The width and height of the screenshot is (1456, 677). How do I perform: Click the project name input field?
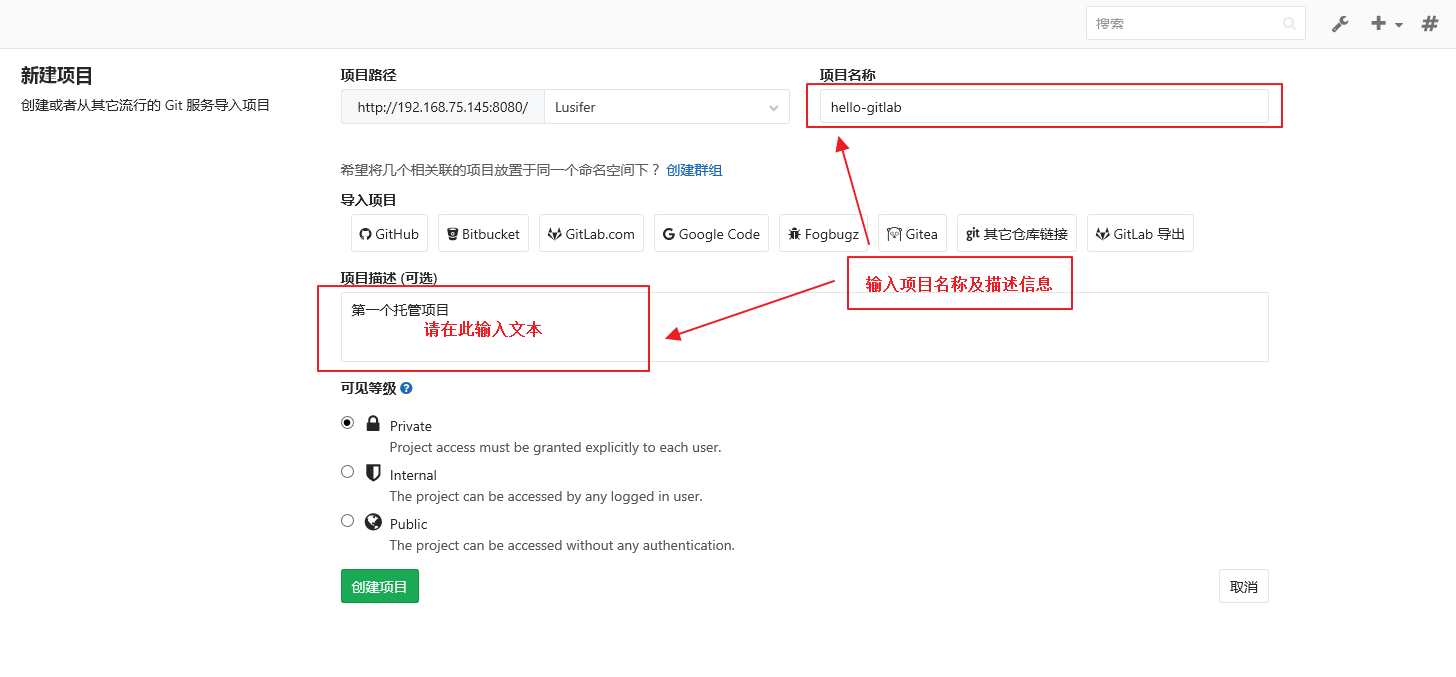1043,107
